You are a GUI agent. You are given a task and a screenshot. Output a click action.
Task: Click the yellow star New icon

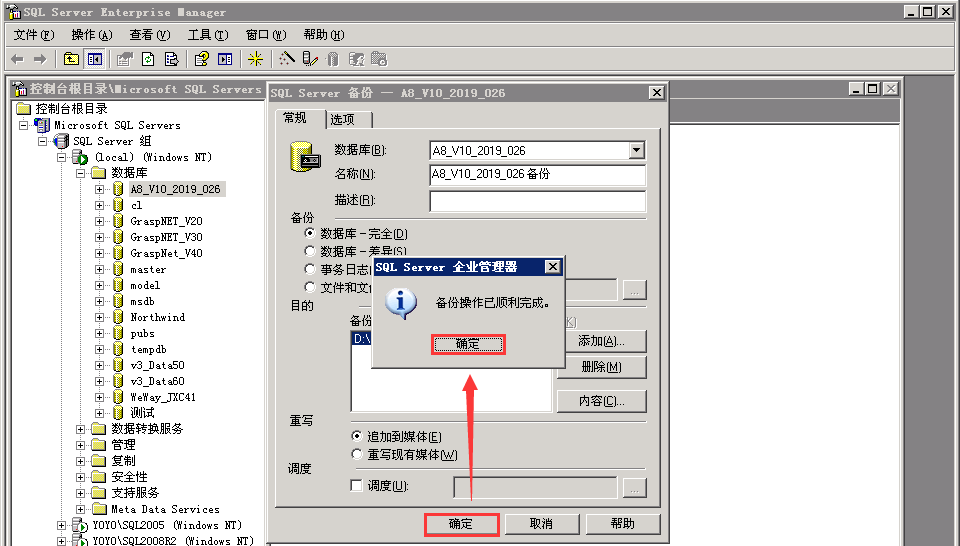click(x=255, y=59)
